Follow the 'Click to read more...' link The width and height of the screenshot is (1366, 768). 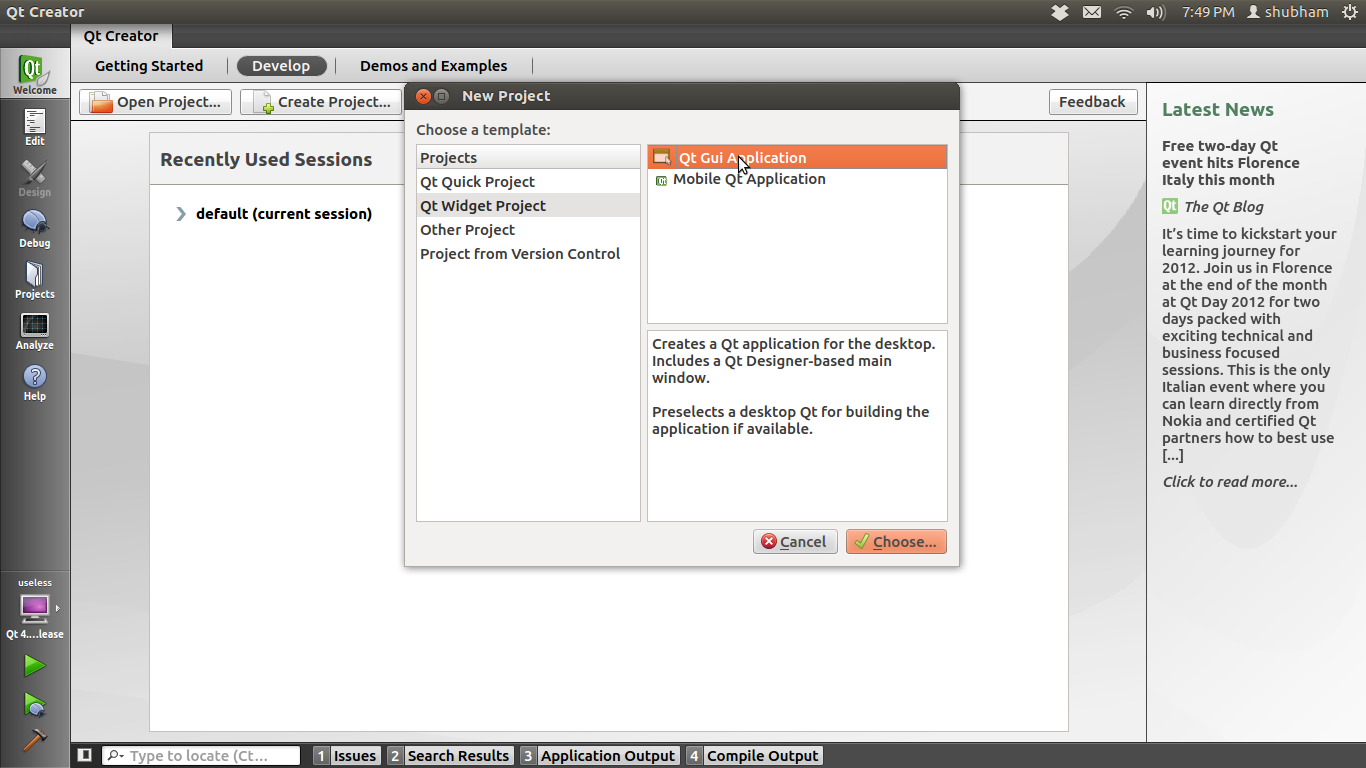click(1230, 482)
